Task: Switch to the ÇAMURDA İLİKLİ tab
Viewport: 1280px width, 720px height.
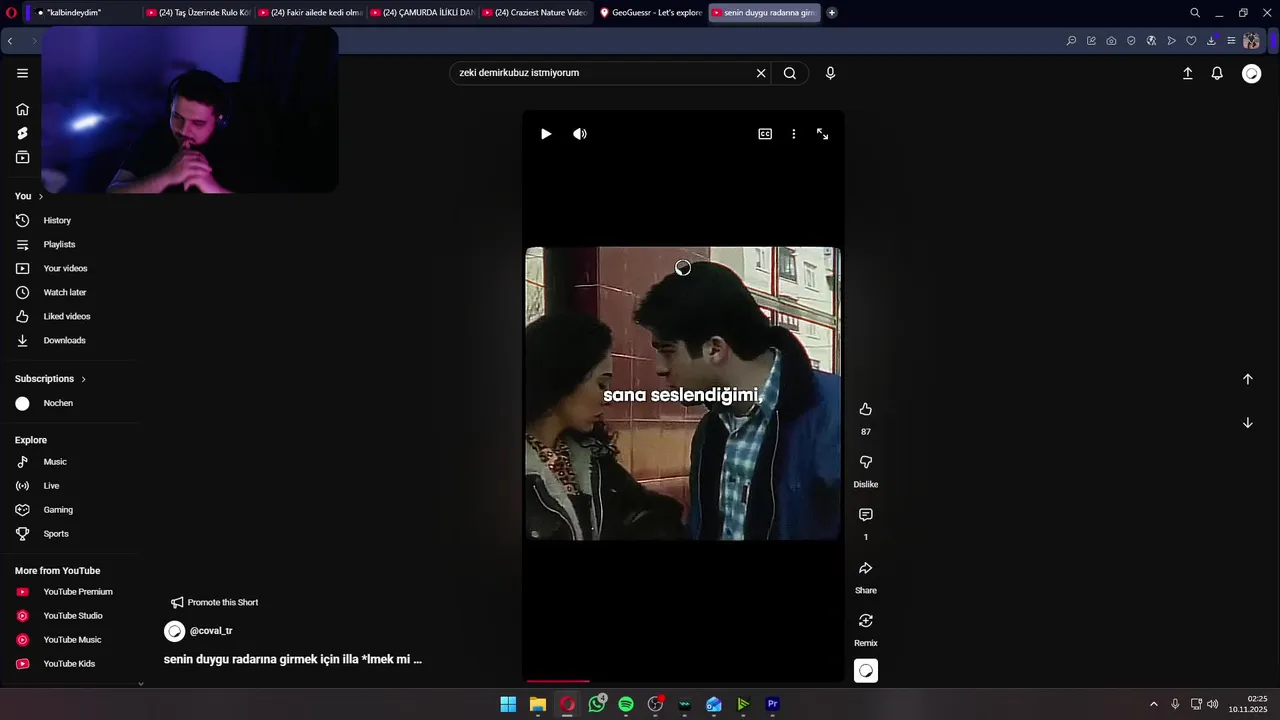Action: click(x=421, y=13)
